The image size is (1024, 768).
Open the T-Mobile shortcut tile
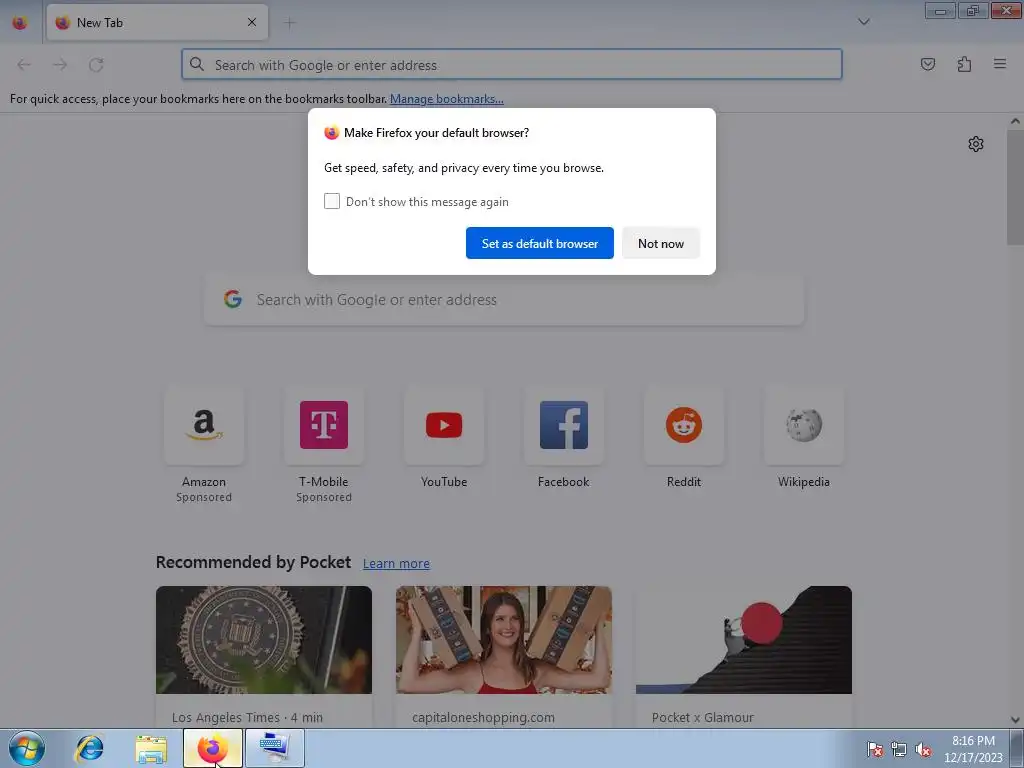(324, 425)
